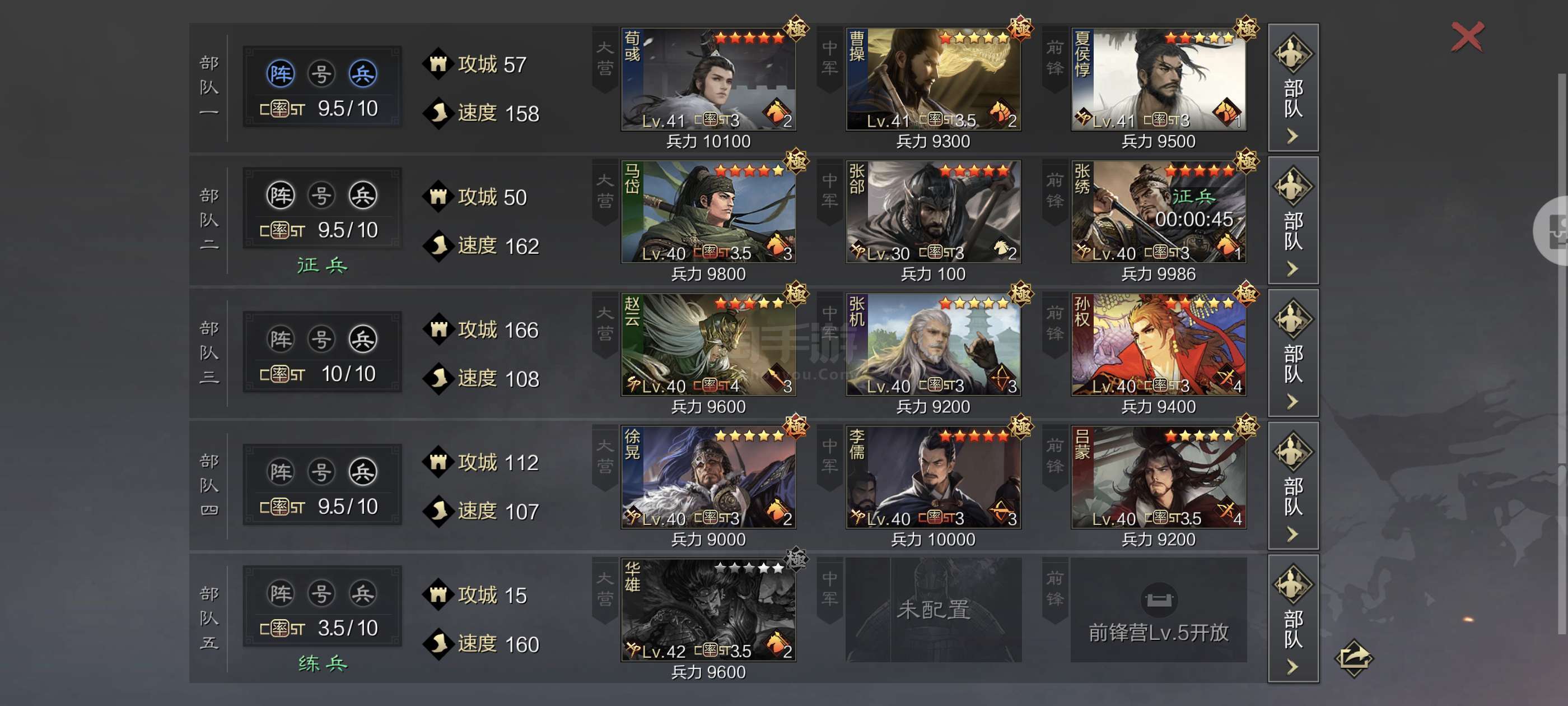Toggle the 阵 formation icon for 部队一
This screenshot has height=706, width=1568.
click(281, 74)
